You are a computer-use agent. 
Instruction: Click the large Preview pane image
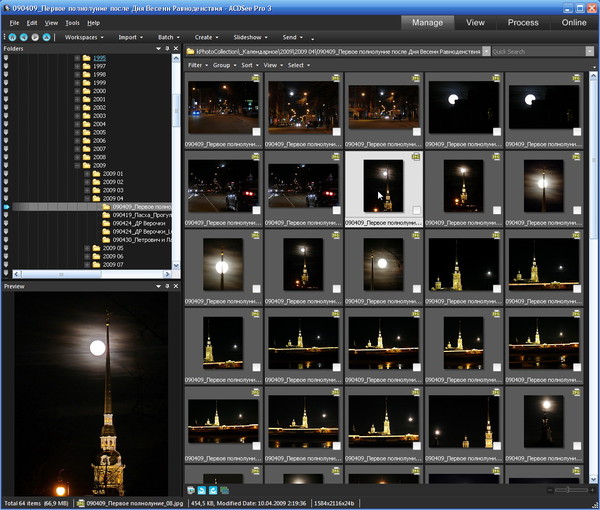[x=91, y=394]
